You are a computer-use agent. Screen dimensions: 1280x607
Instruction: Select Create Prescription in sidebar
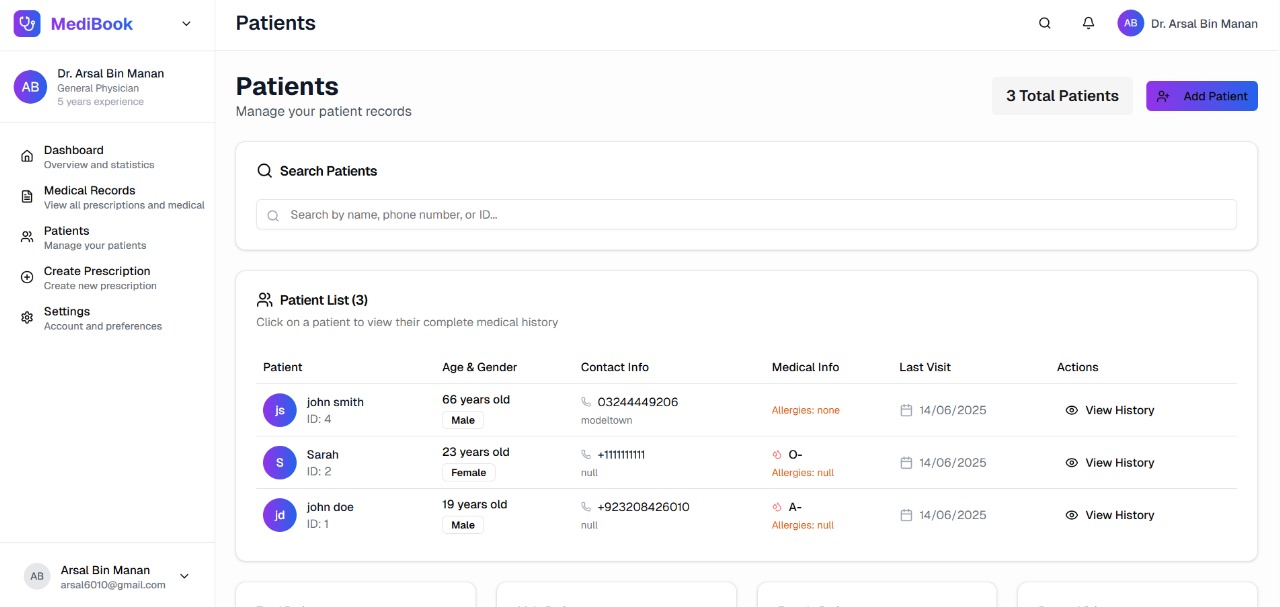point(97,272)
